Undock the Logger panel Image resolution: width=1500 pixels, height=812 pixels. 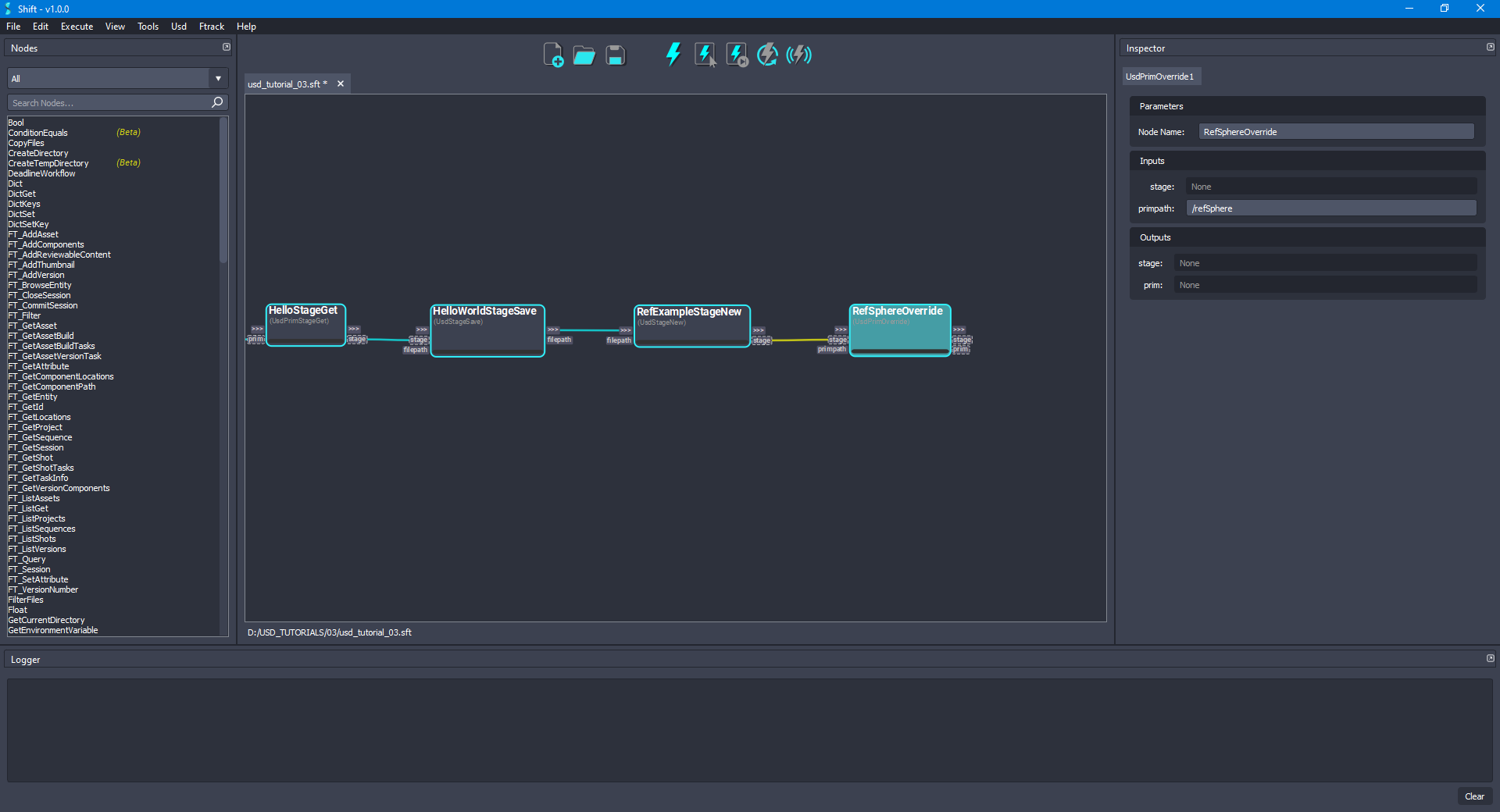tap(1490, 658)
